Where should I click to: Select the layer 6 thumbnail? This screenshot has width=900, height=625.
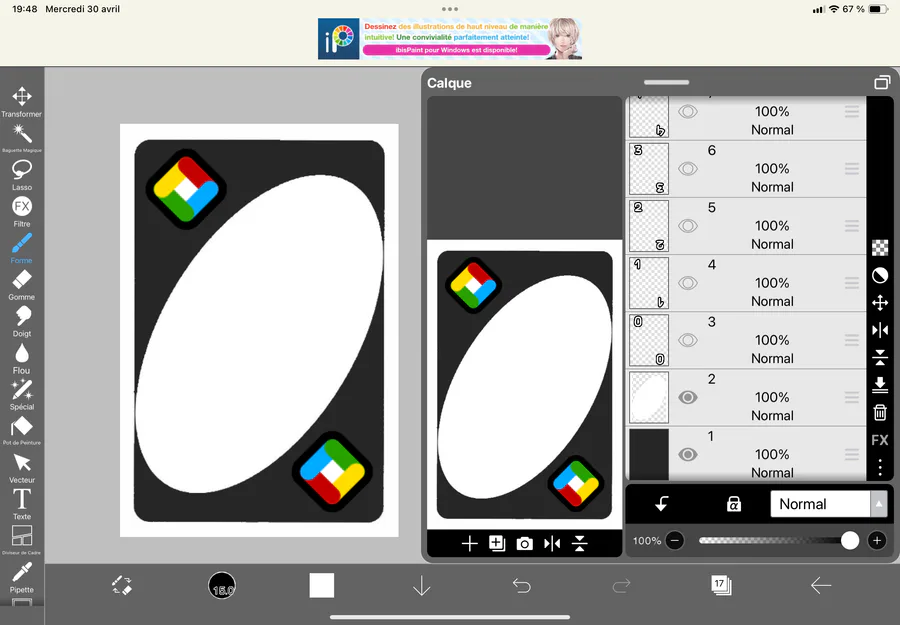649,169
